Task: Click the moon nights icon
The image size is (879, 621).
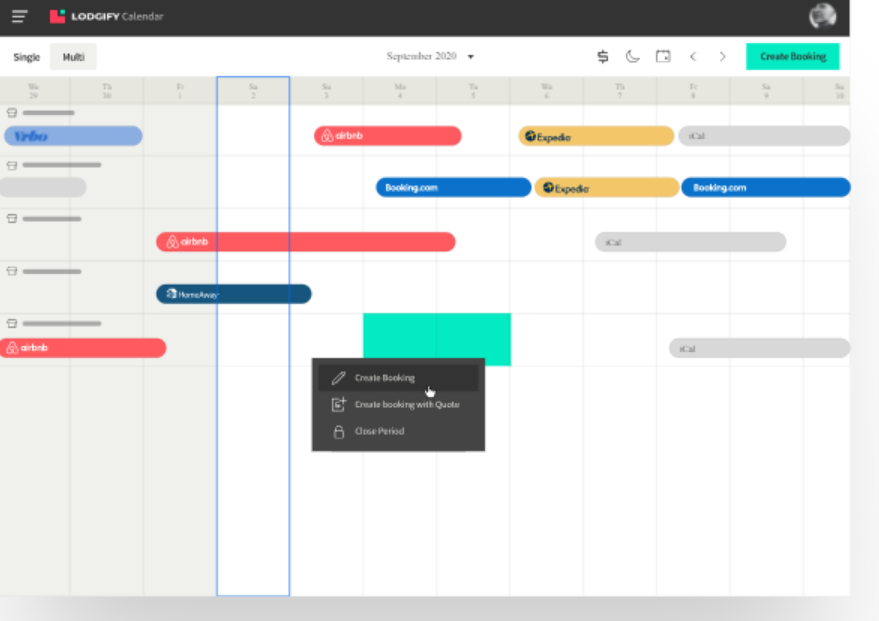Action: pyautogui.click(x=633, y=57)
